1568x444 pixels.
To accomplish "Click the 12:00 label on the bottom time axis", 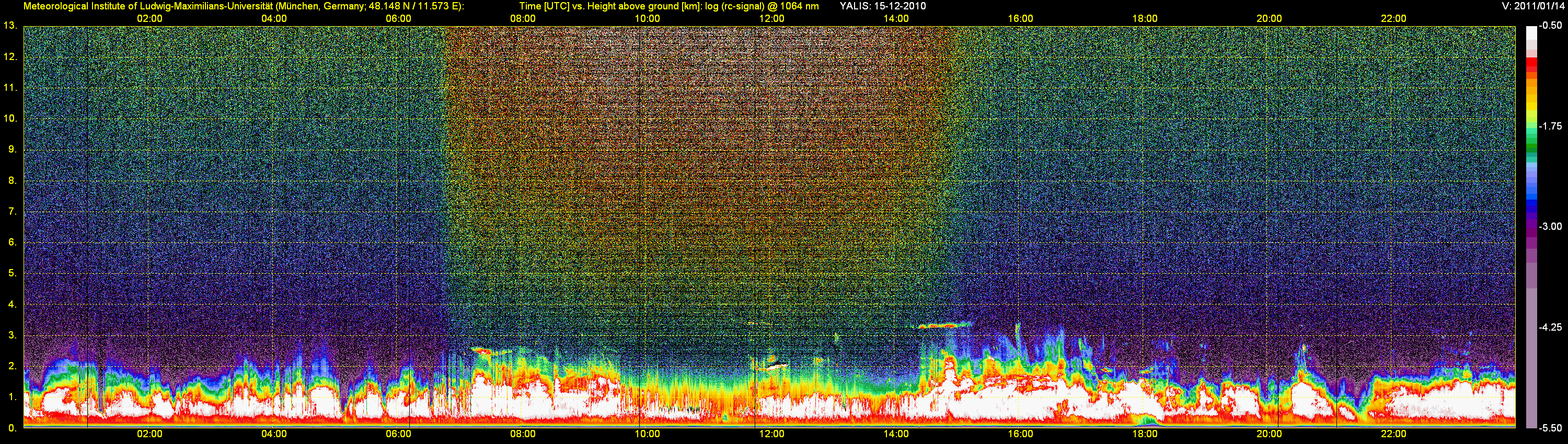I will 771,434.
